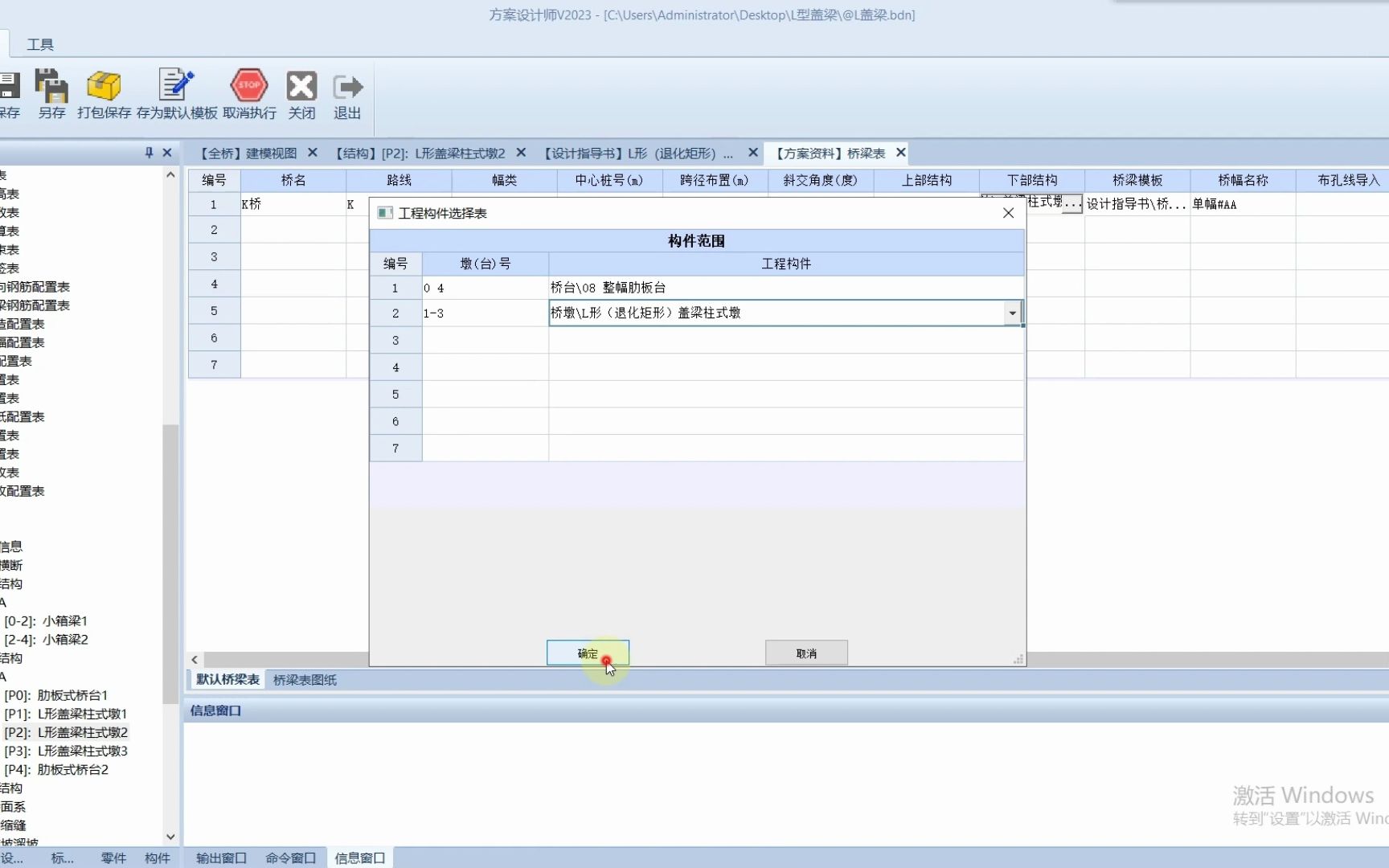Open the 工具 menu

(40, 44)
